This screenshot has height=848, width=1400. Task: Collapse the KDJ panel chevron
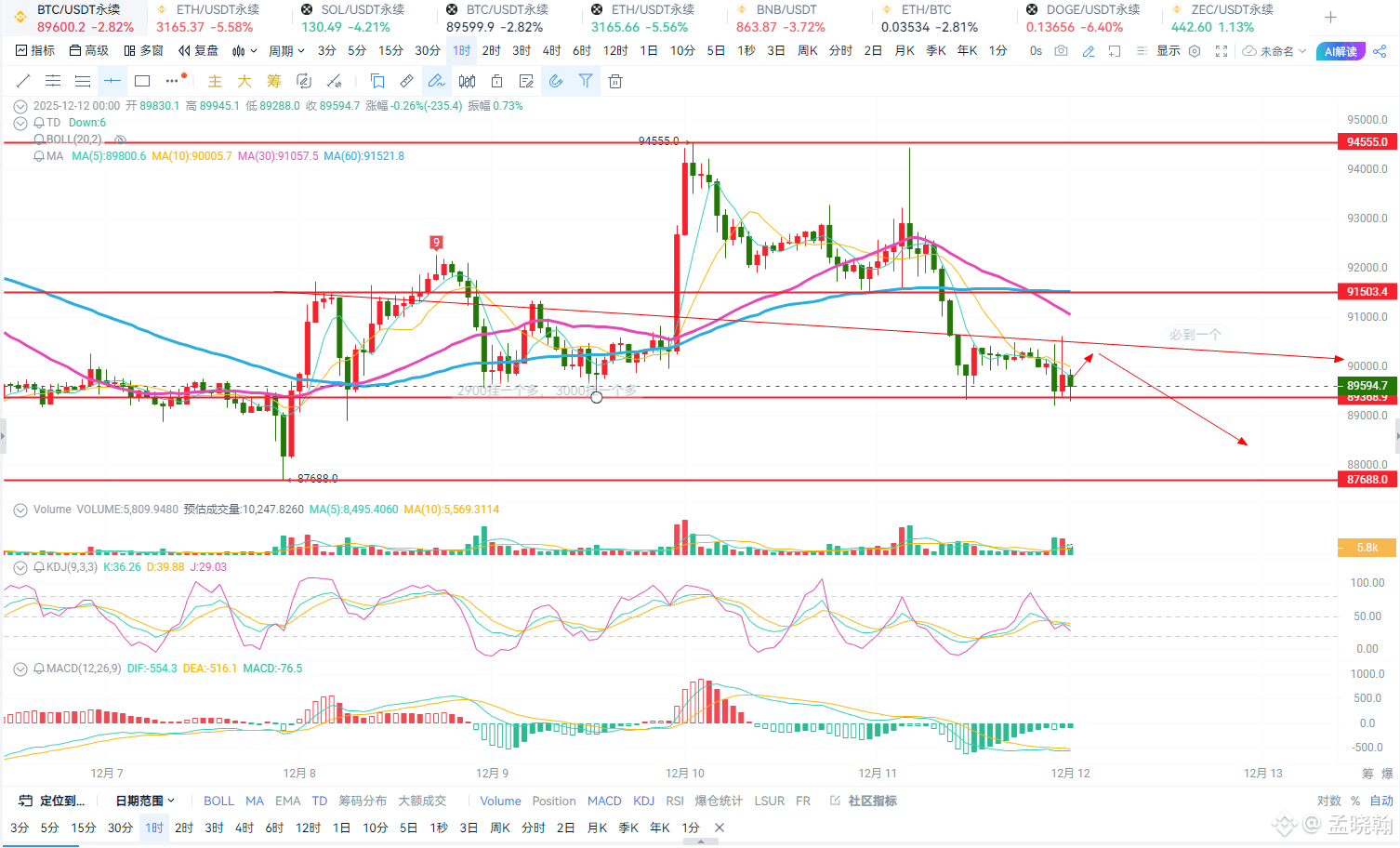pos(20,567)
